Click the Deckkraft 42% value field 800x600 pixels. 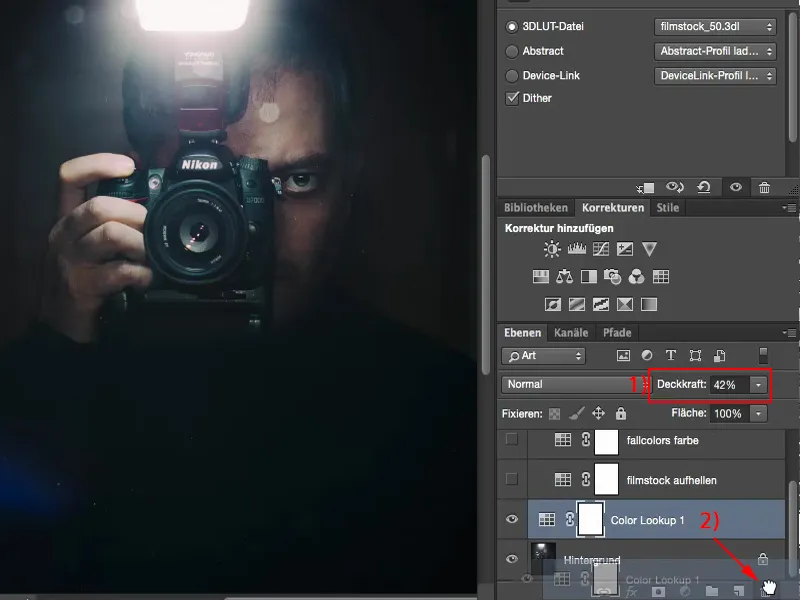click(x=730, y=385)
